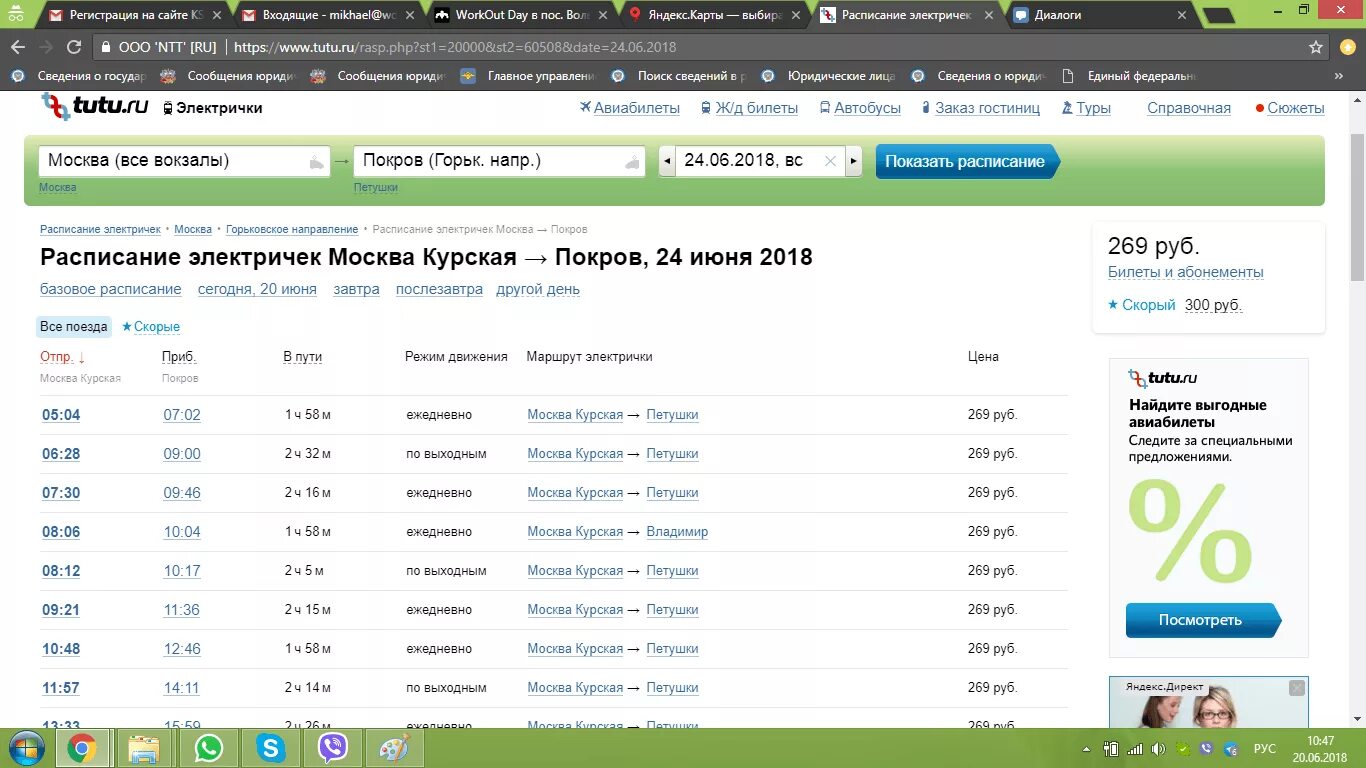Open the Москва breadcrumb link

point(193,230)
